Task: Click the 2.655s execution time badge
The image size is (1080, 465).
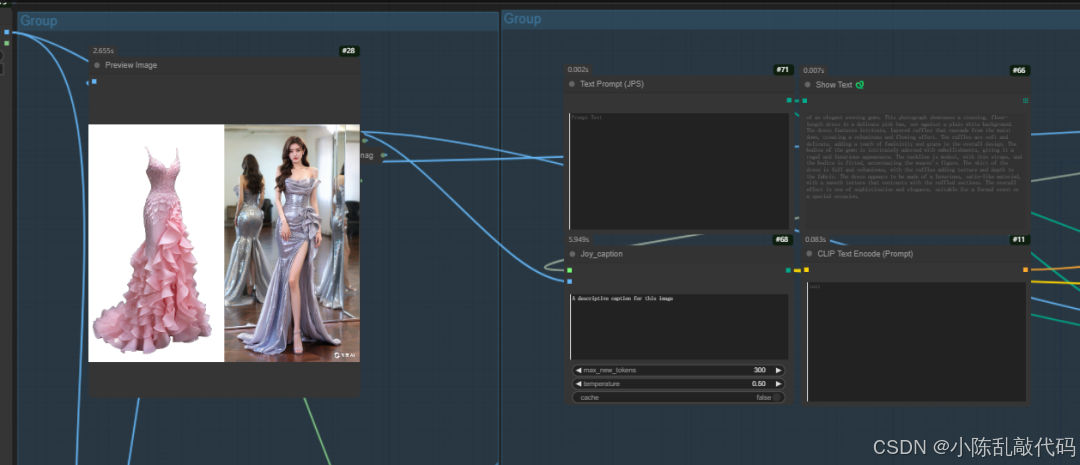Action: [x=103, y=51]
